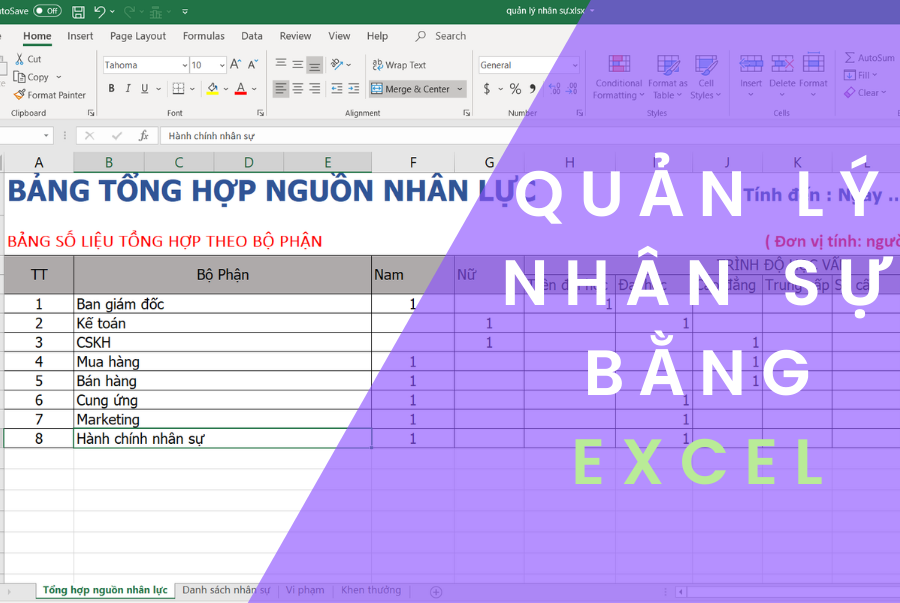900x603 pixels.
Task: Open the Help tab
Action: [377, 36]
